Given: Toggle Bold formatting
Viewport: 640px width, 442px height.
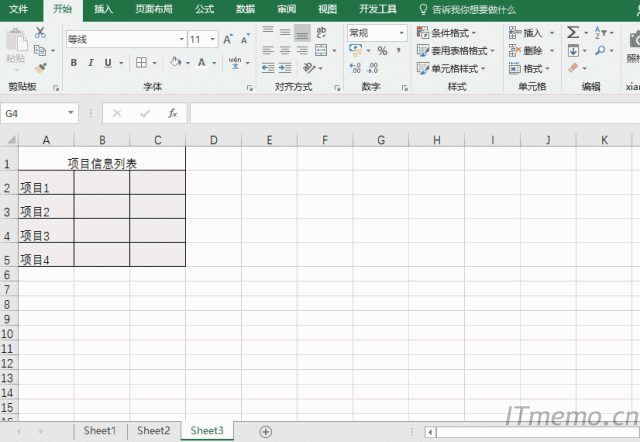Looking at the screenshot, I should [73, 62].
